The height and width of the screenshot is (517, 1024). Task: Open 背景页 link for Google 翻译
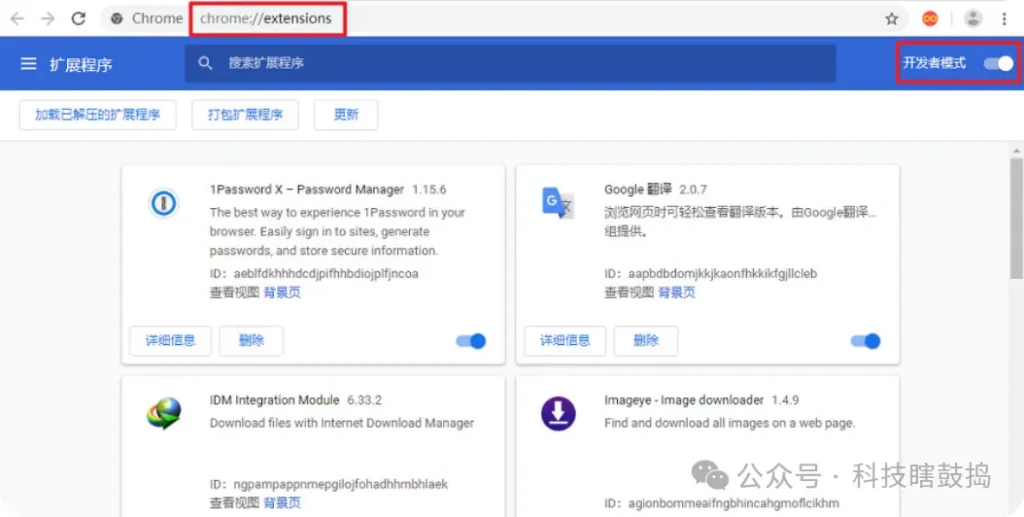click(x=677, y=292)
